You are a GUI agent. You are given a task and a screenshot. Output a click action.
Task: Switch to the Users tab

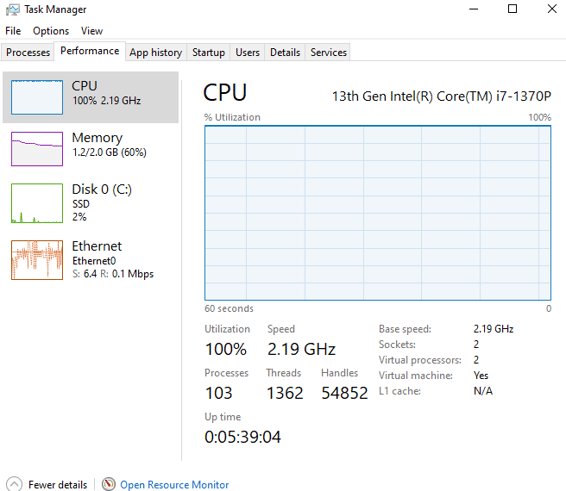pos(247,52)
